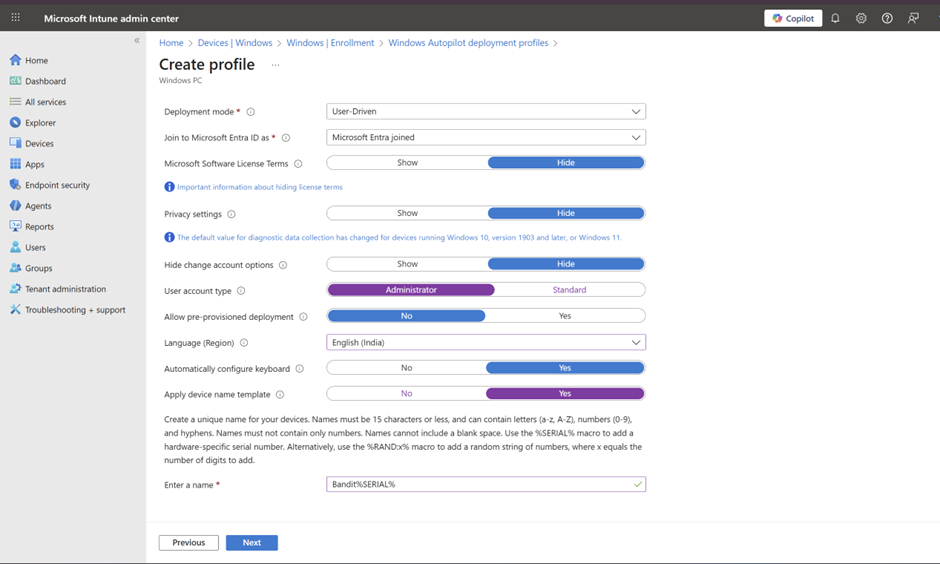Go to Tenant administration in sidebar
This screenshot has height=564, width=940.
pyautogui.click(x=65, y=289)
